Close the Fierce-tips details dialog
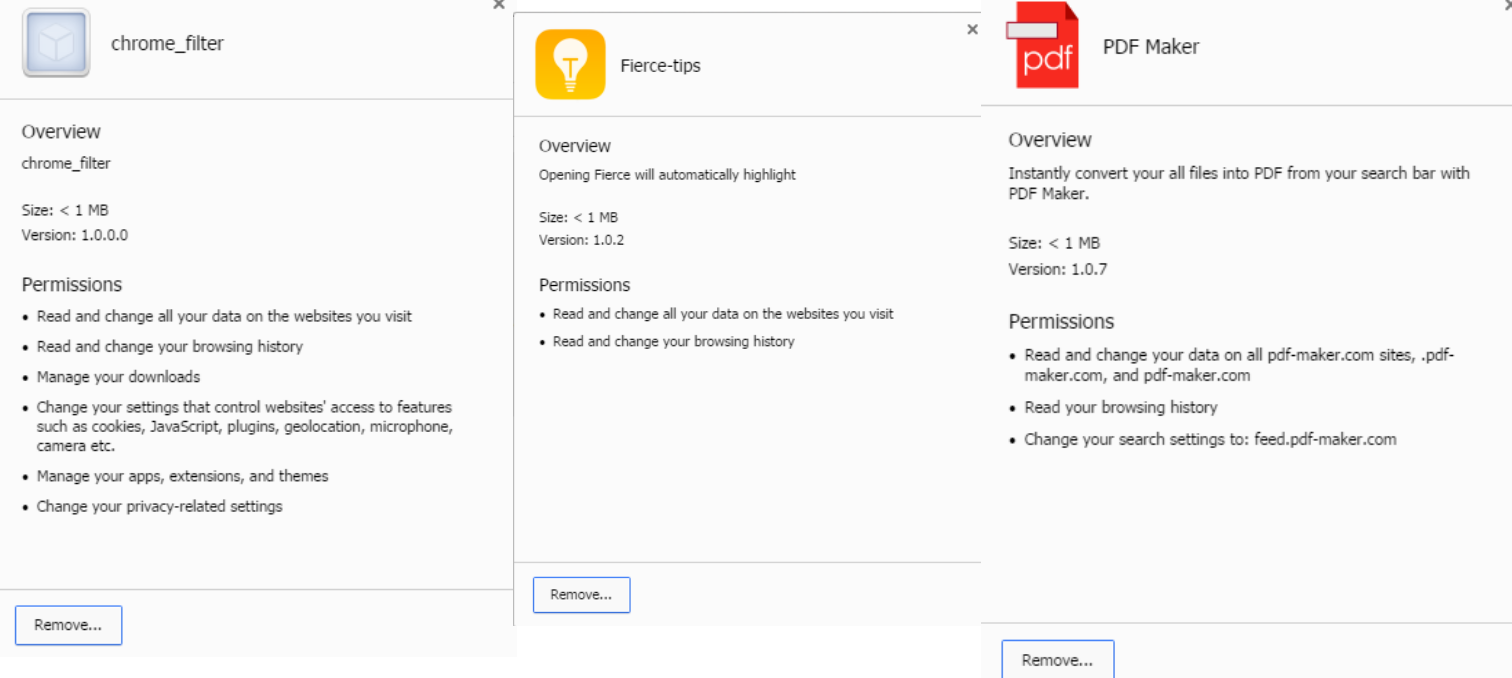 tap(972, 30)
